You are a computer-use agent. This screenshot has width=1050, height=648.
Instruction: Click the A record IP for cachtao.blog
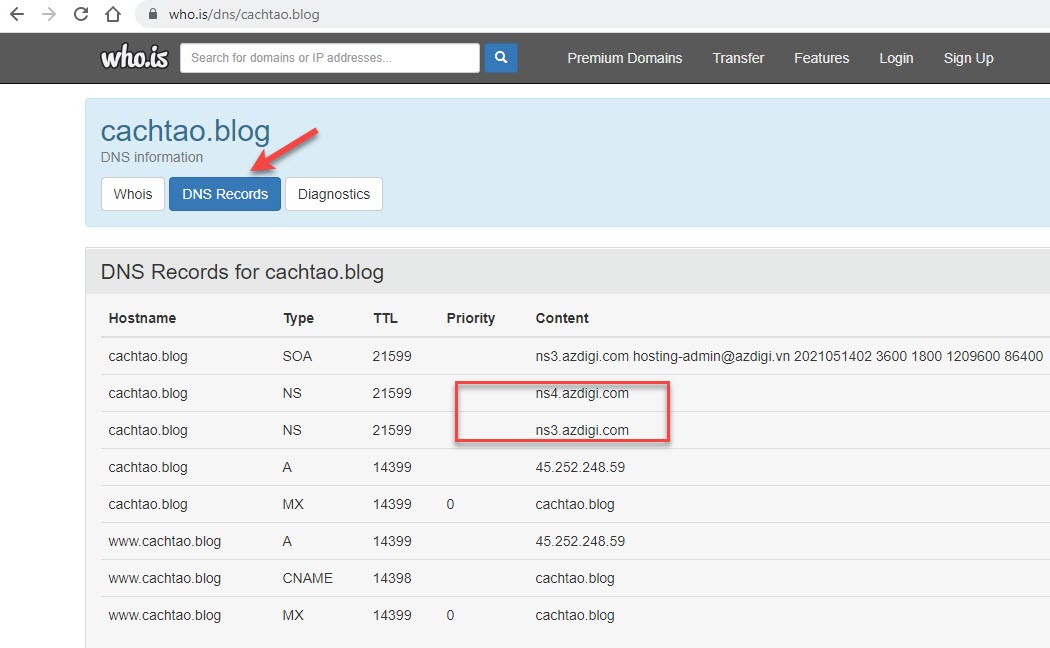point(580,467)
